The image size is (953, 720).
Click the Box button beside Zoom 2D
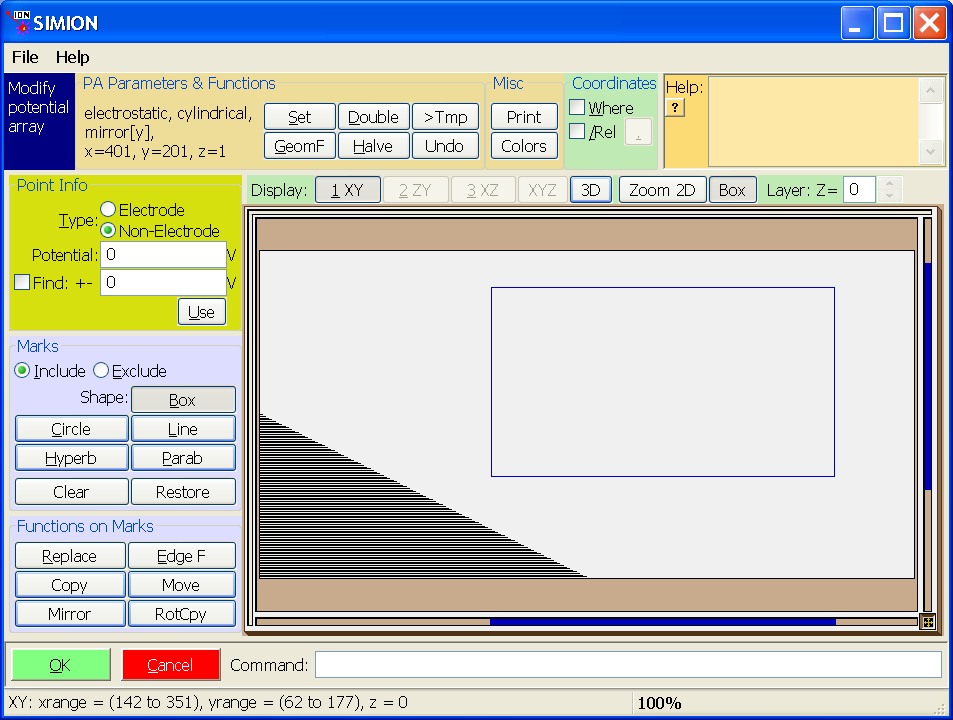732,190
